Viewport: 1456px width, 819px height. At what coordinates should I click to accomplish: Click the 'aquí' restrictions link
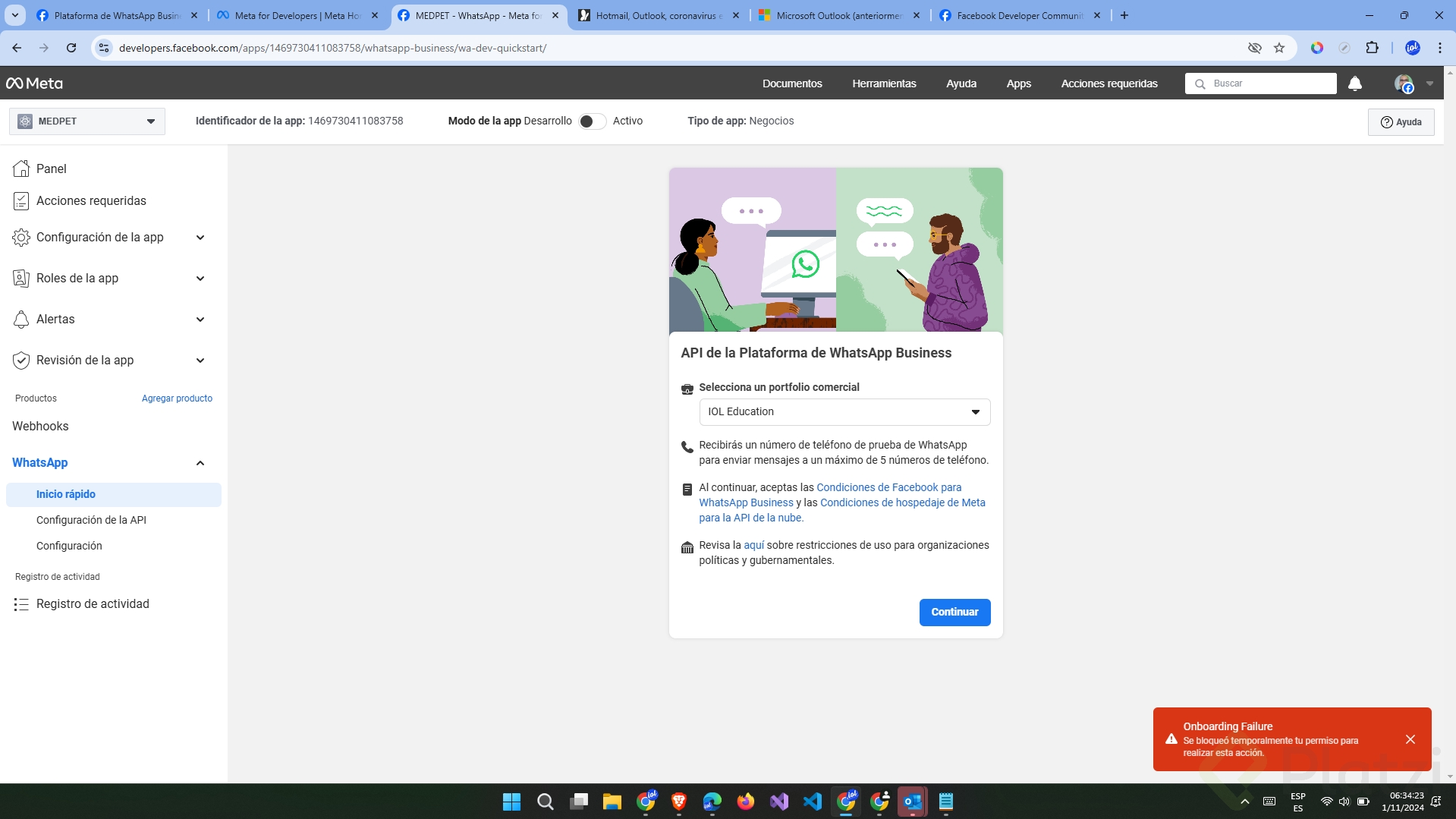point(754,545)
